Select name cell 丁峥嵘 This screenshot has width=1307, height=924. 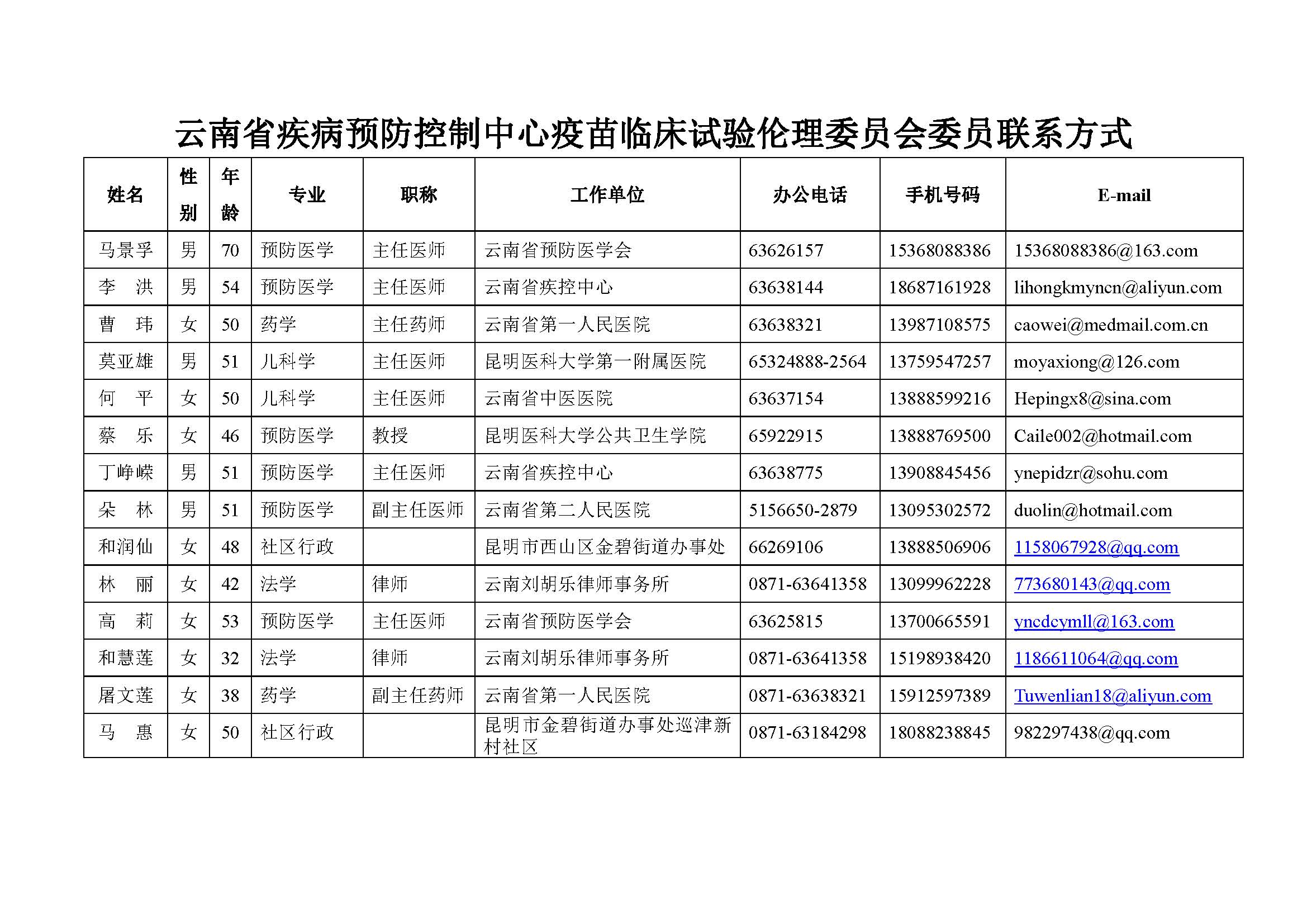125,473
